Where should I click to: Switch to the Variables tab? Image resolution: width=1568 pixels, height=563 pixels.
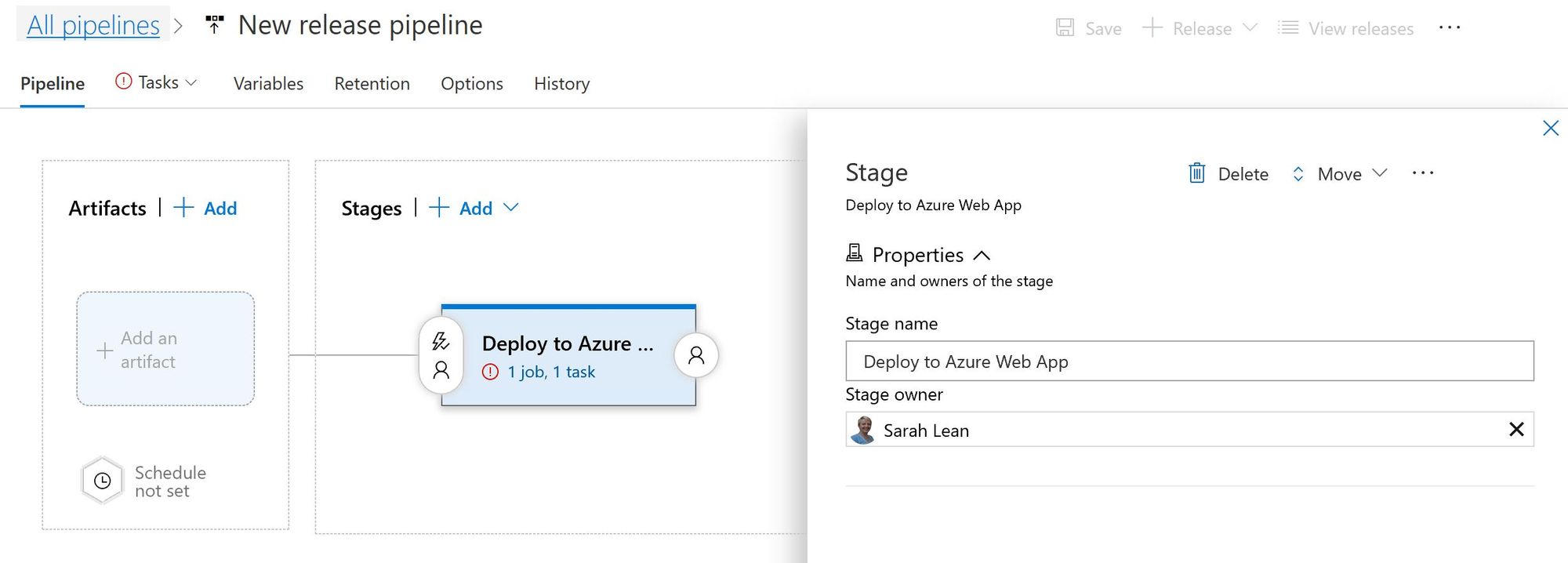click(268, 83)
